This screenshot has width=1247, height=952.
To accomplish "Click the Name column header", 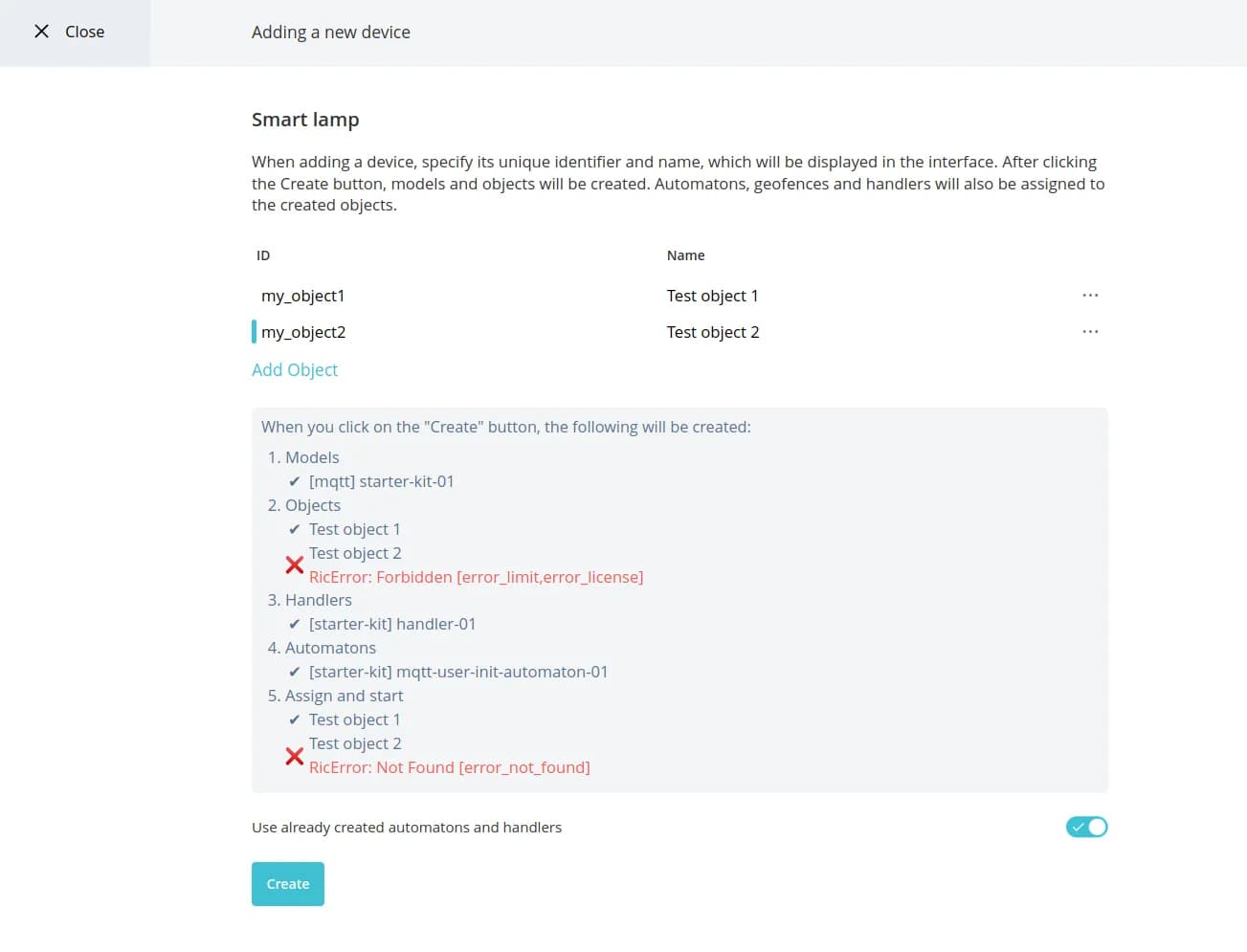I will [x=685, y=255].
